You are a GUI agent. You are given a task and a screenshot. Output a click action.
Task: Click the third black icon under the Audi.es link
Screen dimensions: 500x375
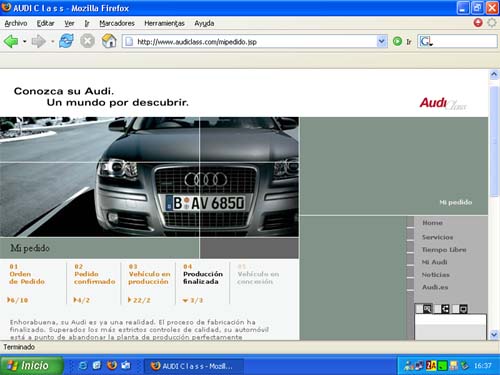point(463,309)
